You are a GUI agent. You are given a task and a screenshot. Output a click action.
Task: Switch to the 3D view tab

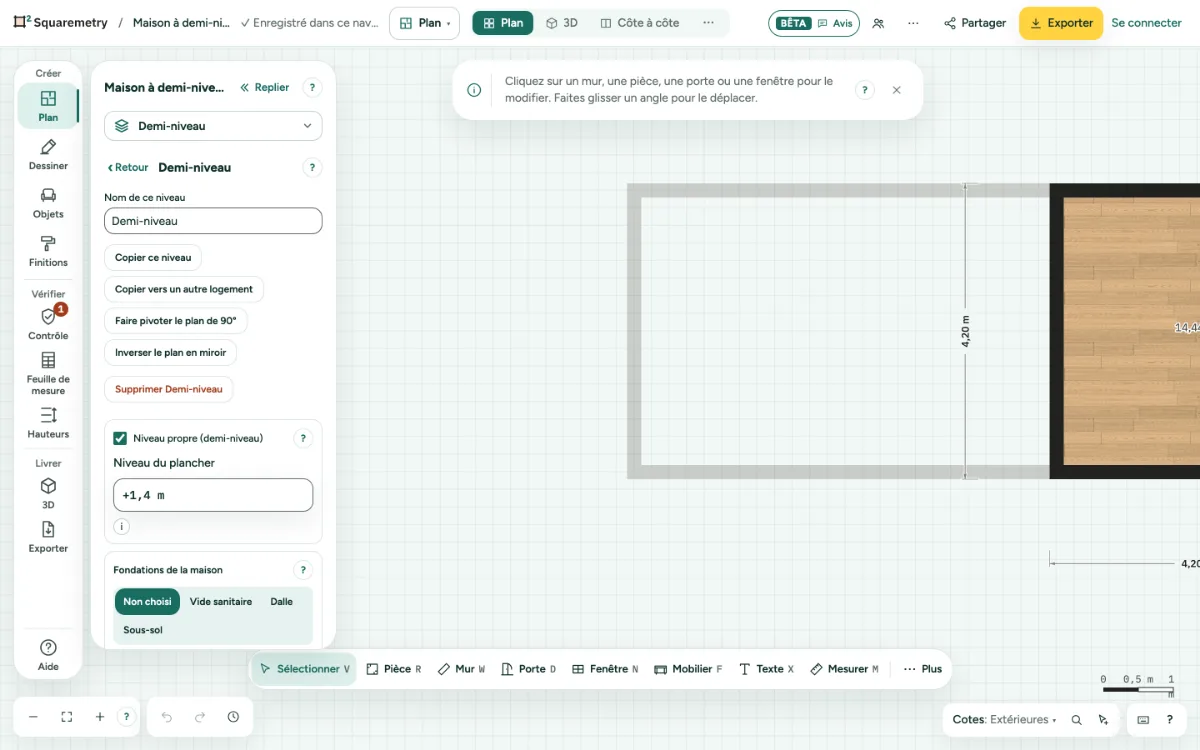pos(562,23)
